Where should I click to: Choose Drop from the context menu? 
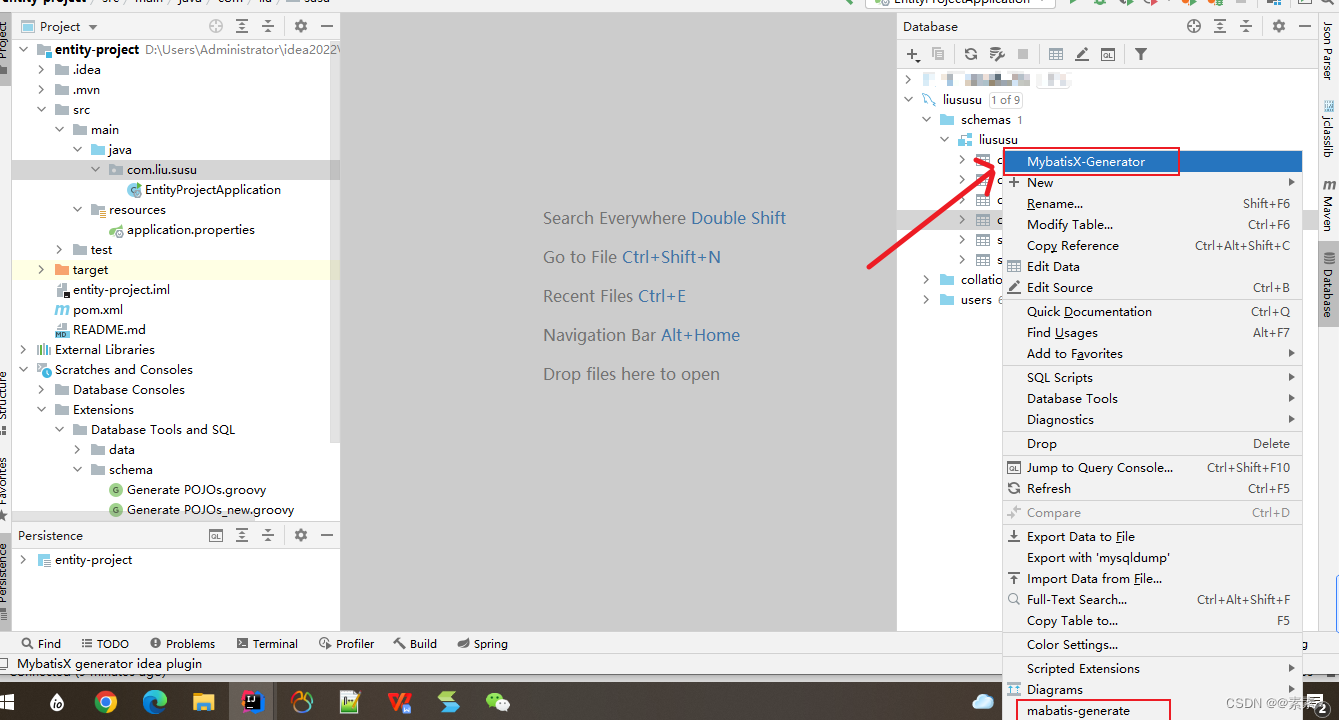pos(1153,444)
